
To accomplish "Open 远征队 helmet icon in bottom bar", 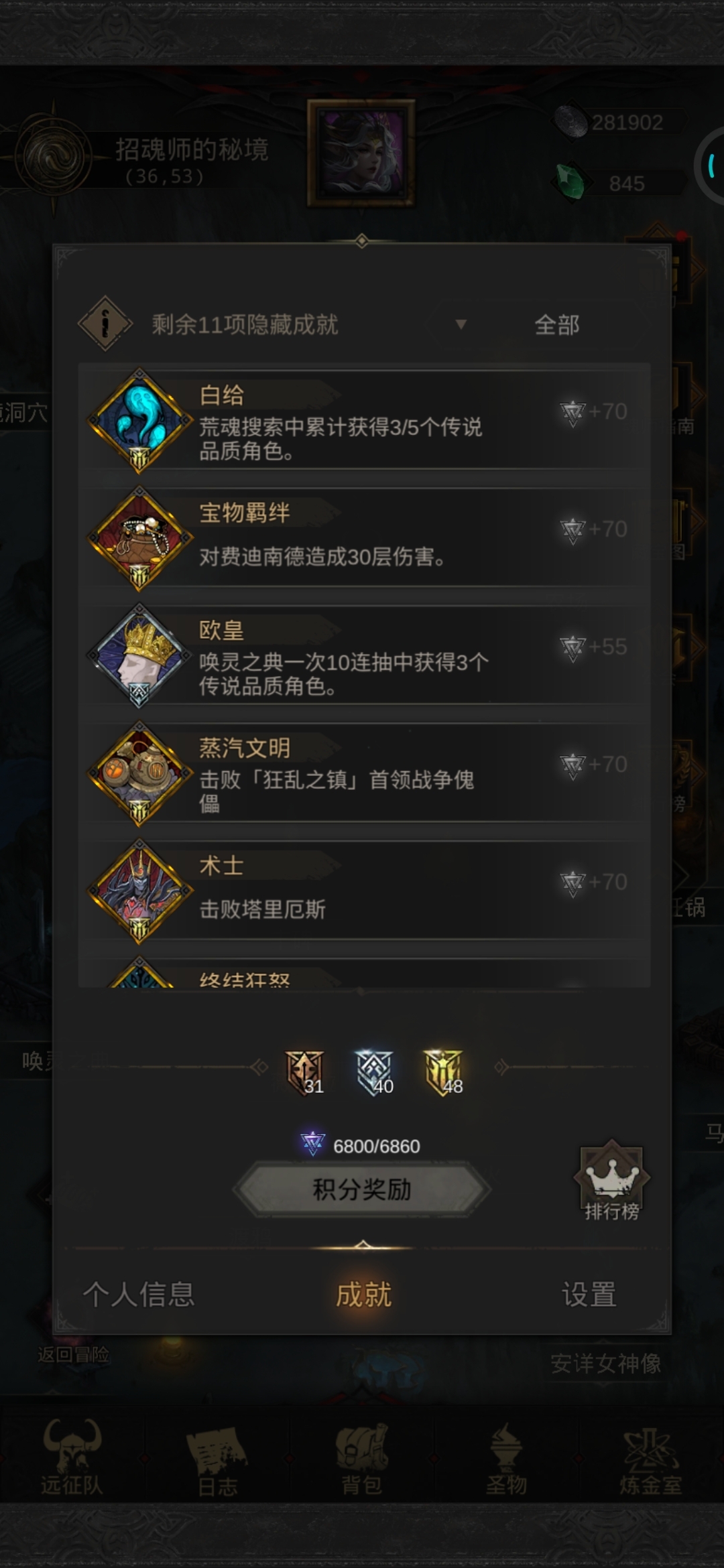I will [x=72, y=1457].
